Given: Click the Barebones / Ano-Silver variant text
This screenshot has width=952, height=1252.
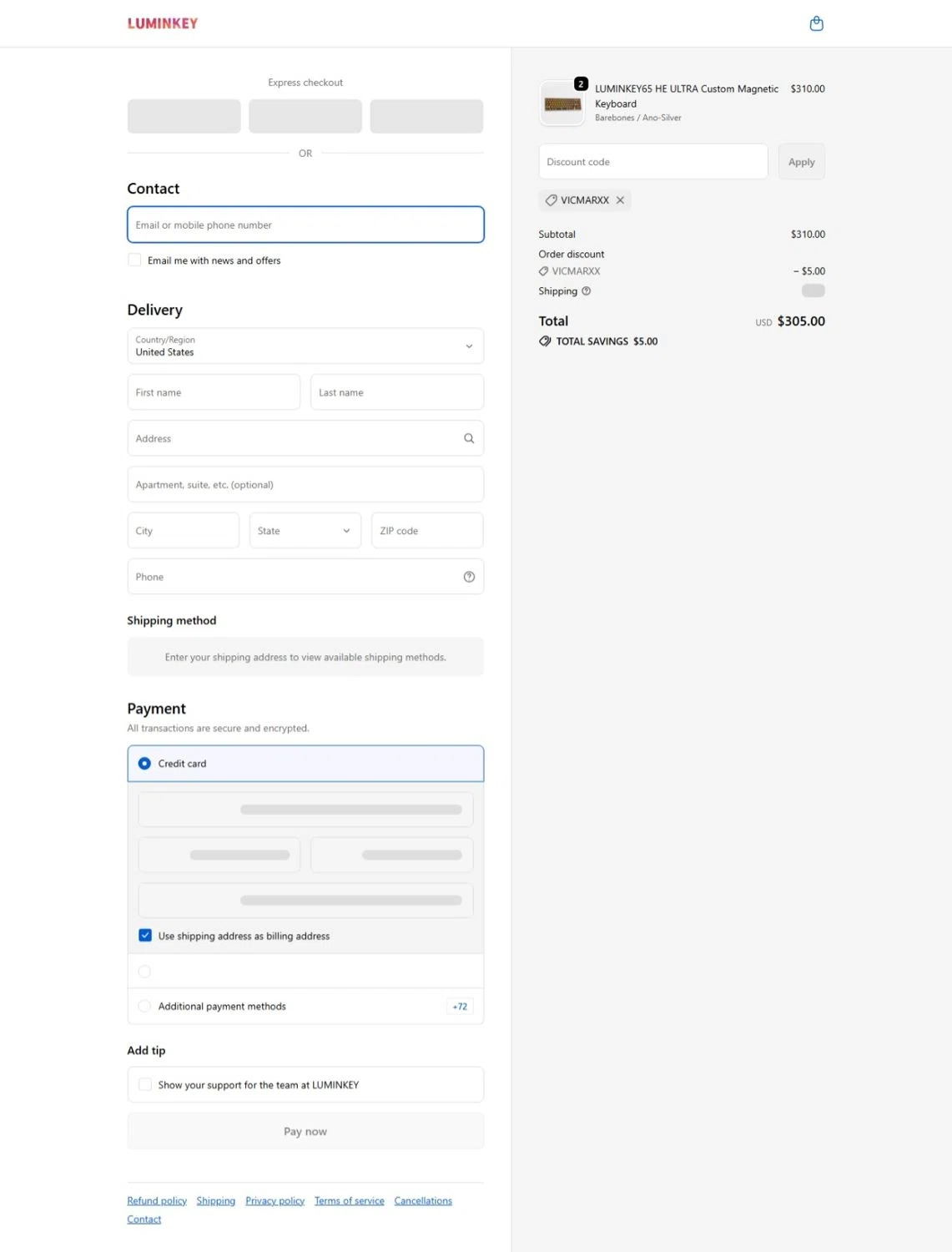Looking at the screenshot, I should coord(638,118).
